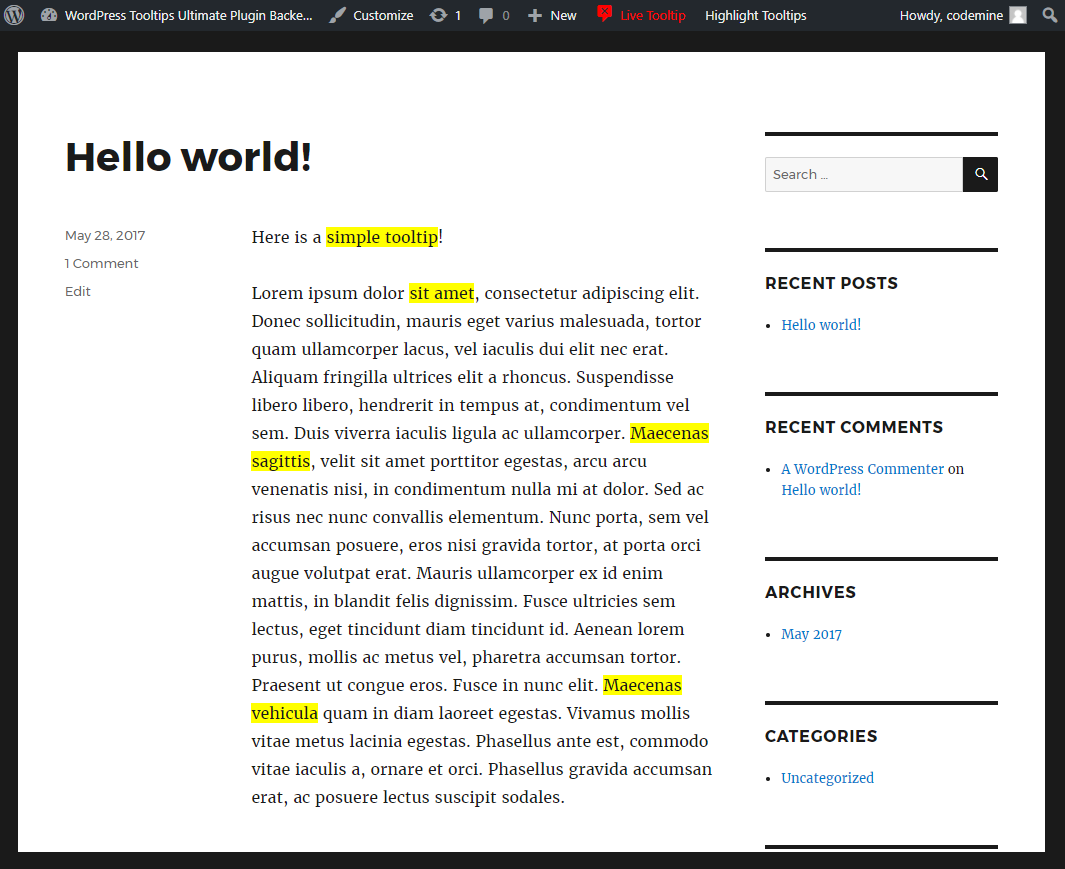This screenshot has height=869, width=1065.
Task: Click the Recent Posts heading
Action: (831, 283)
